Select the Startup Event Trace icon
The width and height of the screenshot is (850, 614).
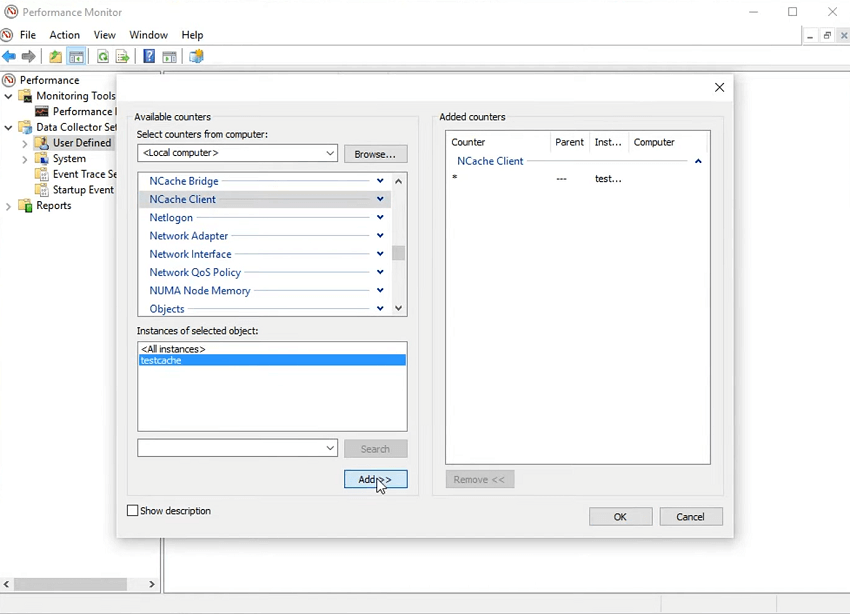click(42, 190)
